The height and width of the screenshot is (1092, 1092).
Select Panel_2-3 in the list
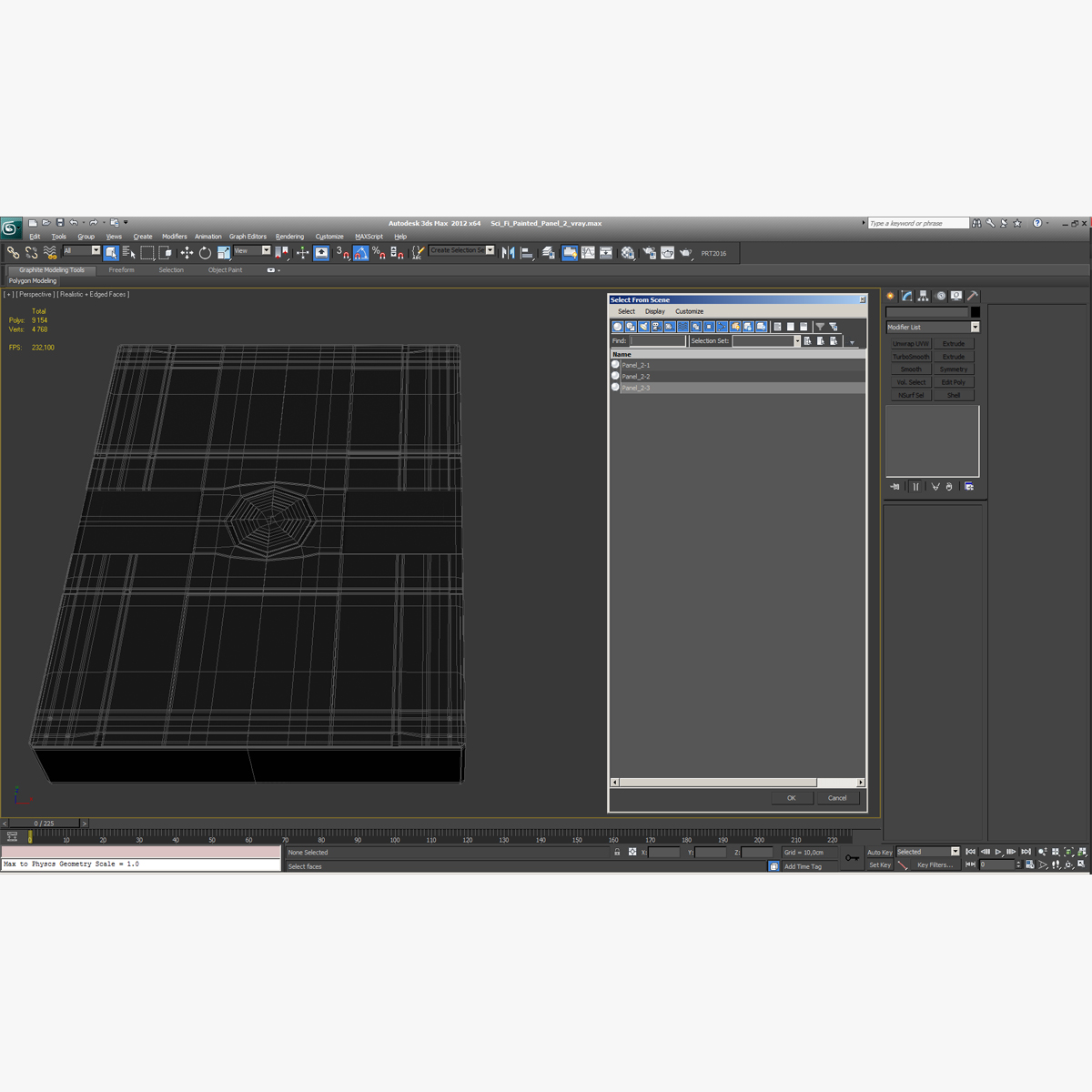pos(738,388)
